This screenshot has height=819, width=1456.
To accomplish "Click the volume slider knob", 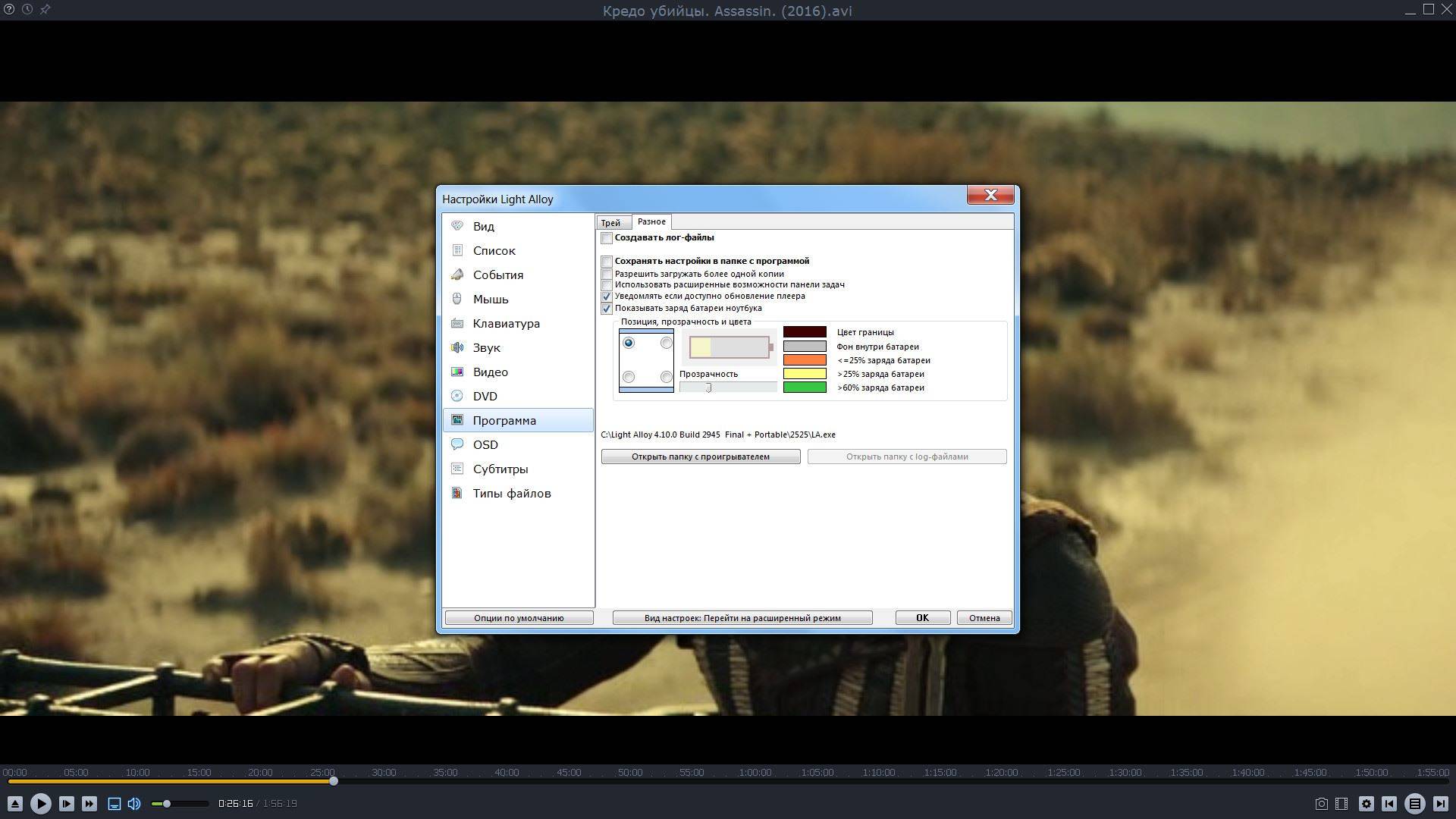I will coord(167,804).
